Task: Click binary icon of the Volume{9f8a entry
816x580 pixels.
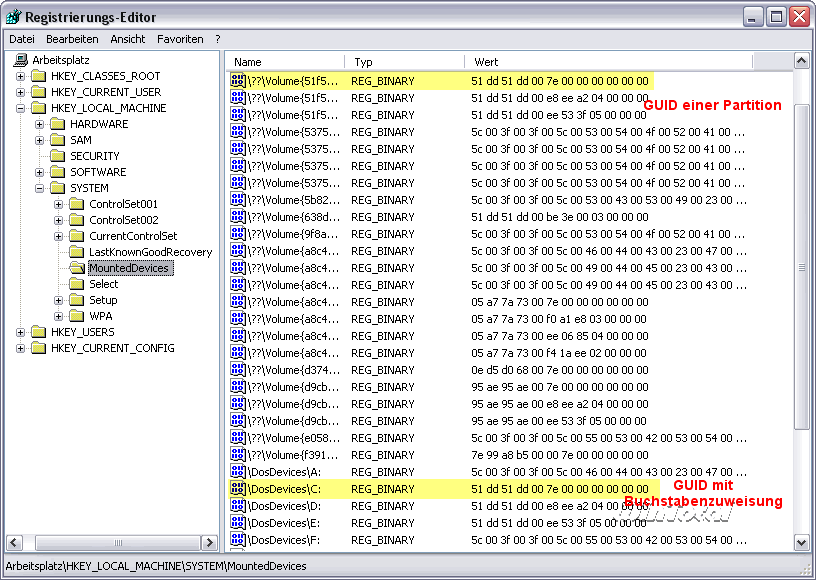Action: [x=238, y=234]
